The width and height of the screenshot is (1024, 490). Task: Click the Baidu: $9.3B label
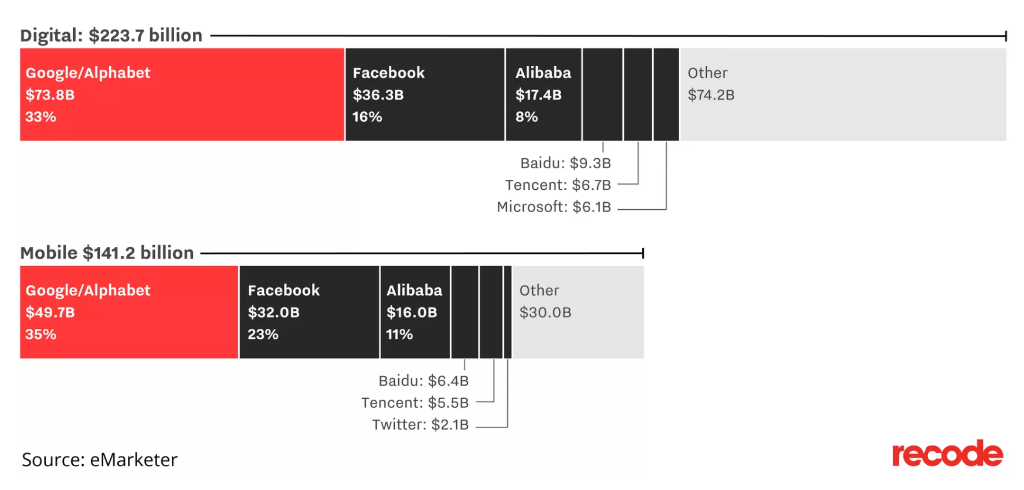coord(566,162)
